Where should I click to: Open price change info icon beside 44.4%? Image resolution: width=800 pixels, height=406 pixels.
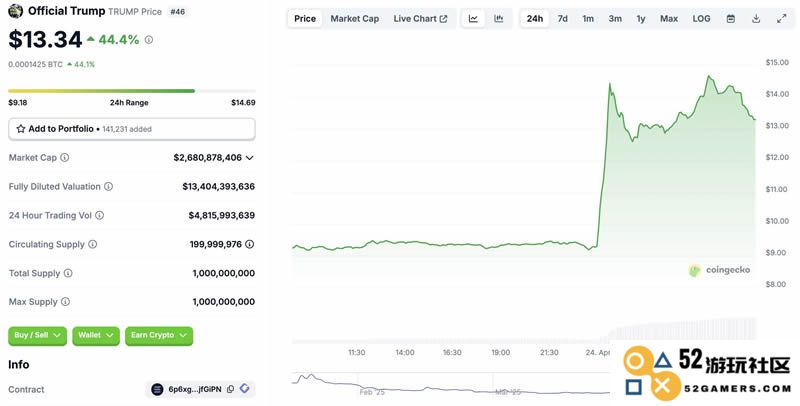148,39
